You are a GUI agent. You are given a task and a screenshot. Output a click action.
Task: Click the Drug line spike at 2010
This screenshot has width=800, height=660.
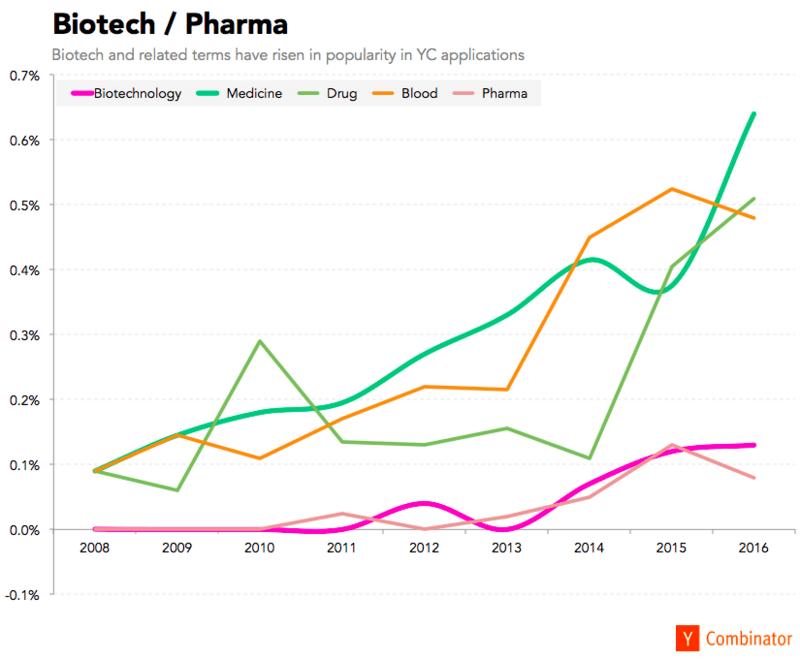[260, 341]
